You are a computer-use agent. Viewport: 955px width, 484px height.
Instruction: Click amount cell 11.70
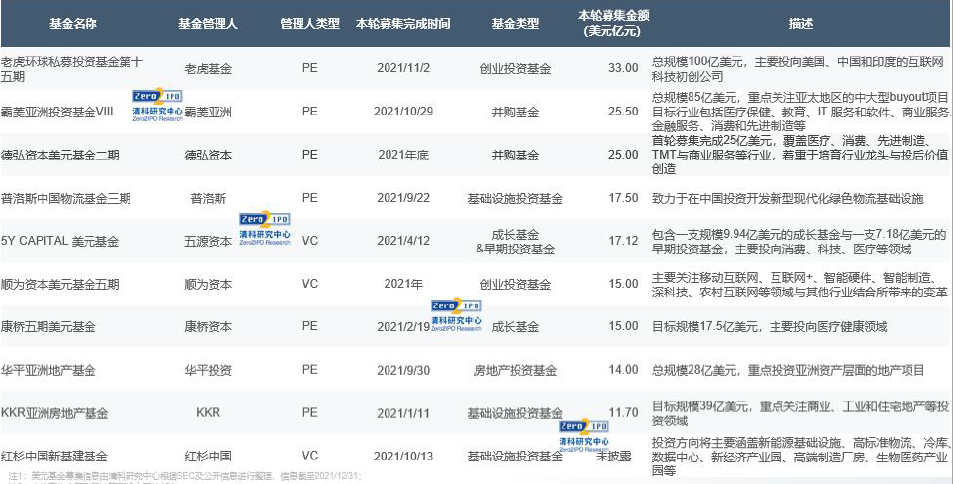623,413
